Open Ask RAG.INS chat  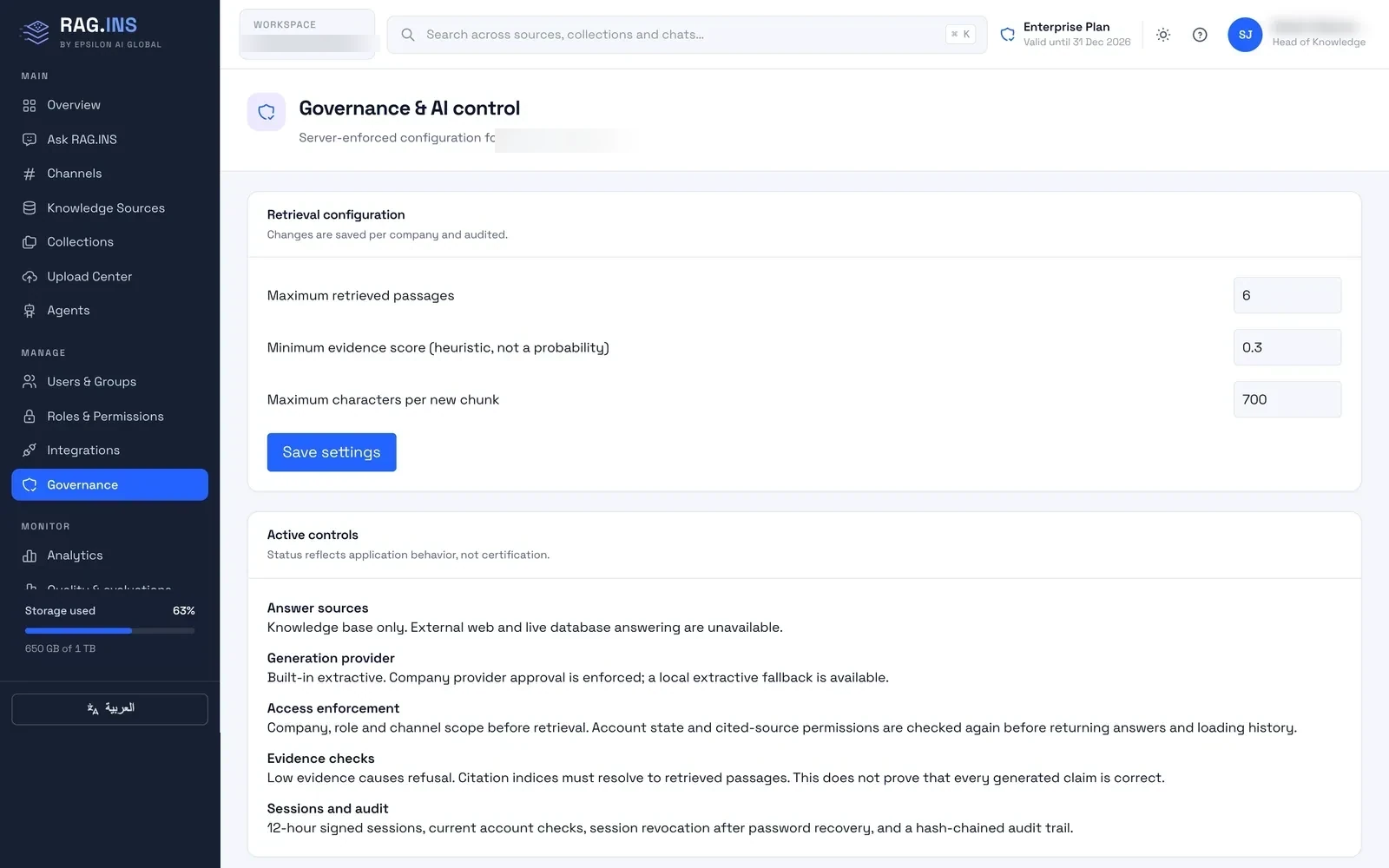[109, 139]
